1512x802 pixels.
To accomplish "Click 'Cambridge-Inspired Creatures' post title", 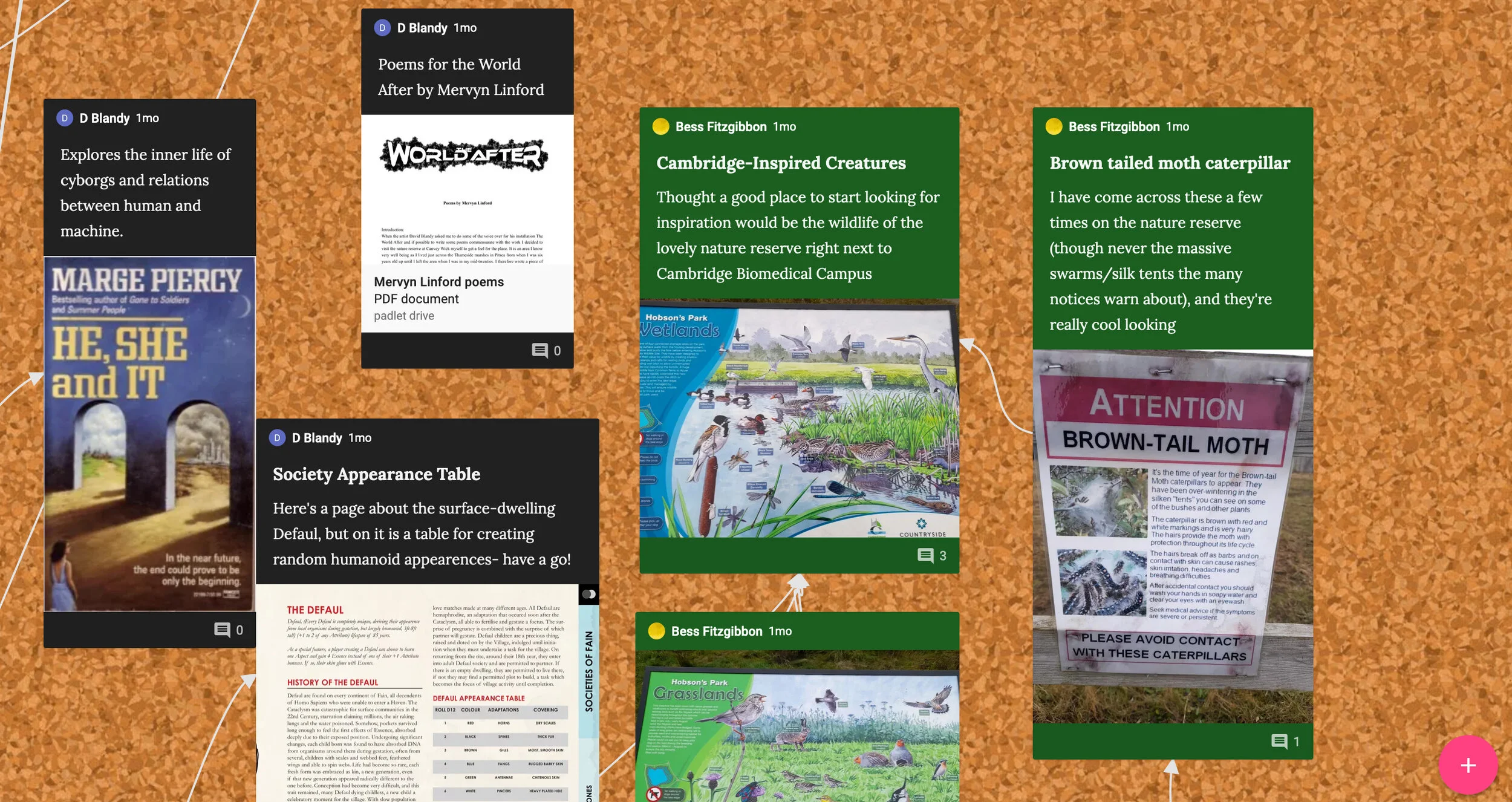I will pos(781,163).
